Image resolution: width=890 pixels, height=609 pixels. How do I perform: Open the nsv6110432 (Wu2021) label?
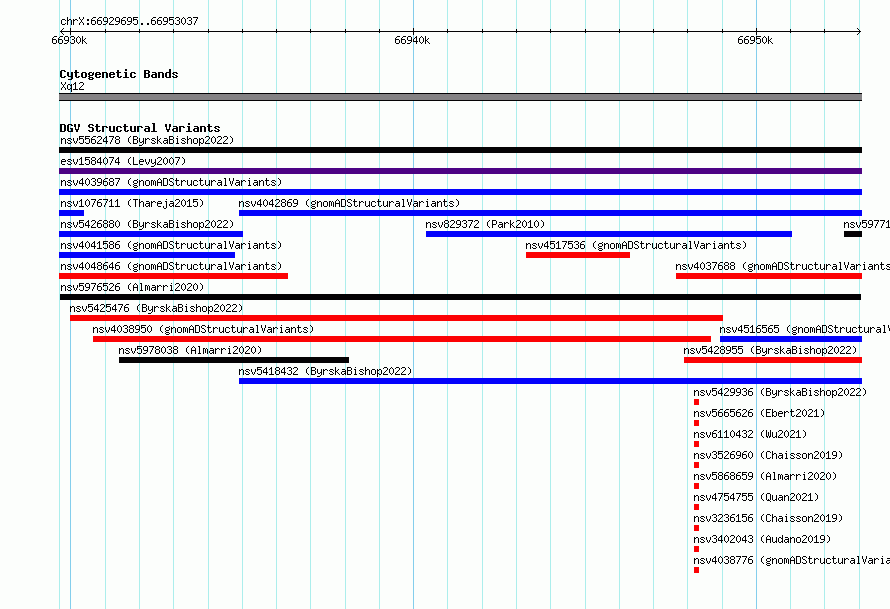[750, 434]
